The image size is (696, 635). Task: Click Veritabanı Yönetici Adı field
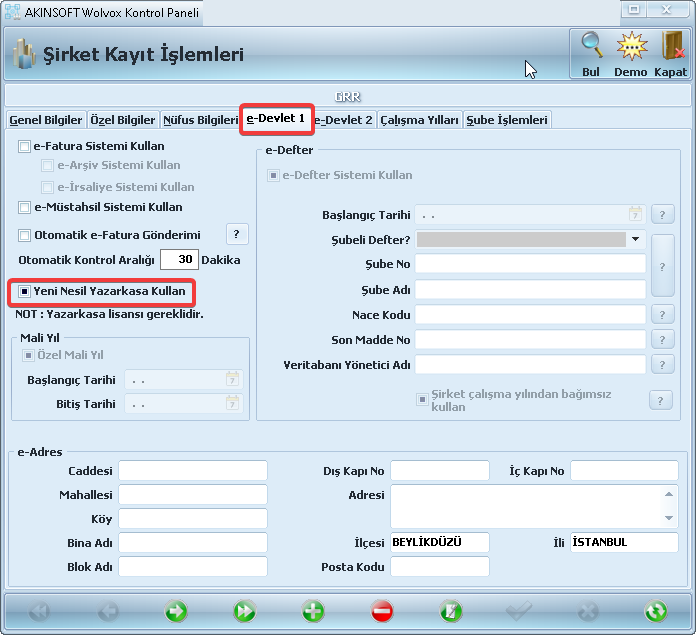(530, 364)
